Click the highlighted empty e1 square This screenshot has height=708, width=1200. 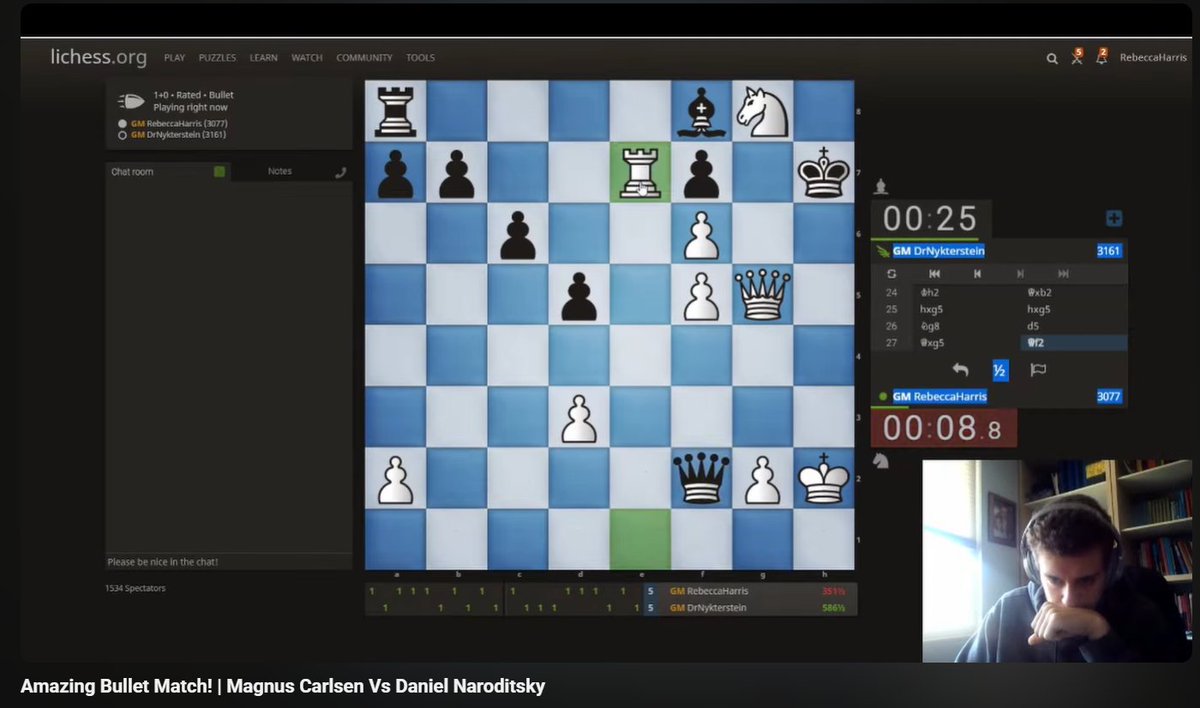coord(641,539)
